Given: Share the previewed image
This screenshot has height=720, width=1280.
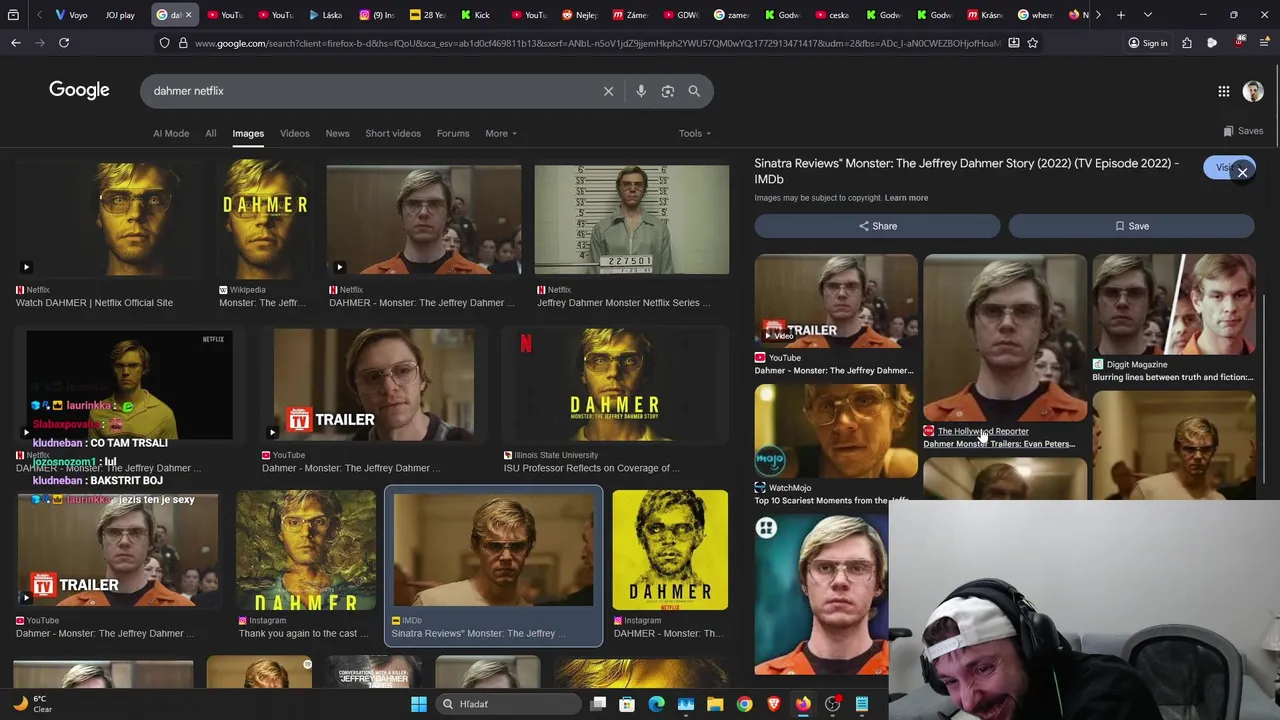Looking at the screenshot, I should coord(877,226).
